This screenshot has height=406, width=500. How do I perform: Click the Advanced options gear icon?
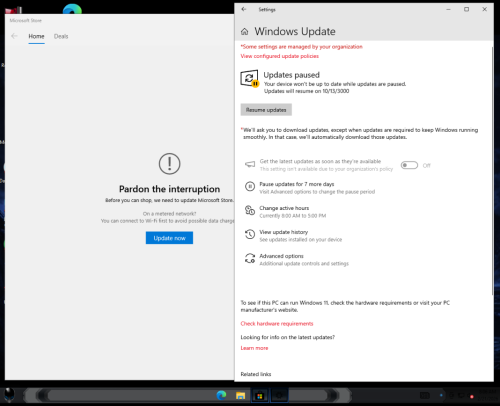point(250,258)
